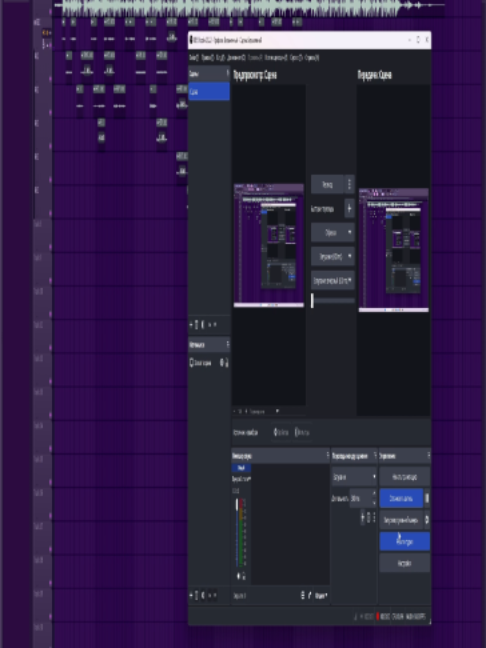Screen dimensions: 486x648
Task: Pause recording with the pause icon
Action: click(x=427, y=498)
